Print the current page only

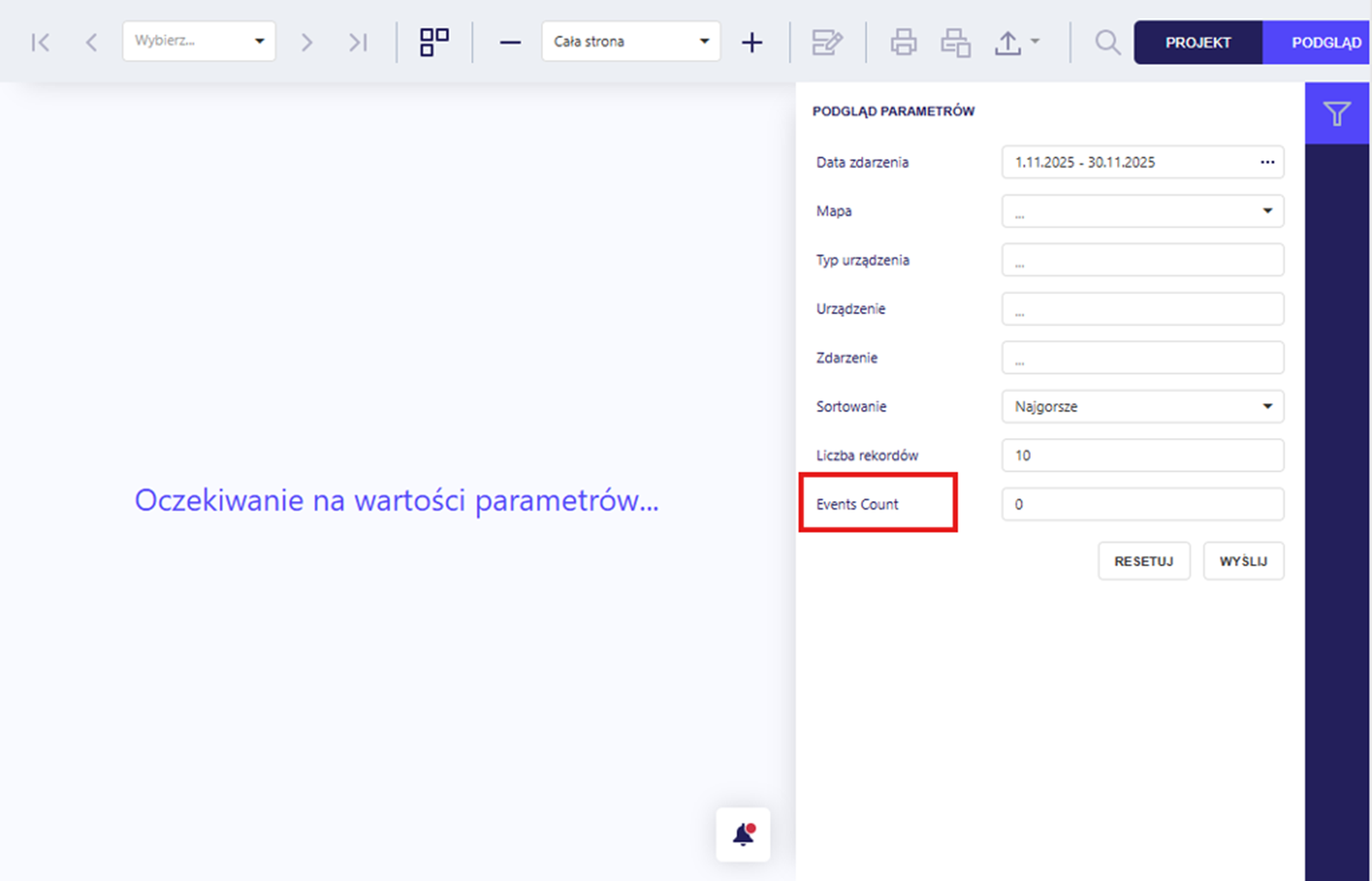pyautogui.click(x=955, y=42)
